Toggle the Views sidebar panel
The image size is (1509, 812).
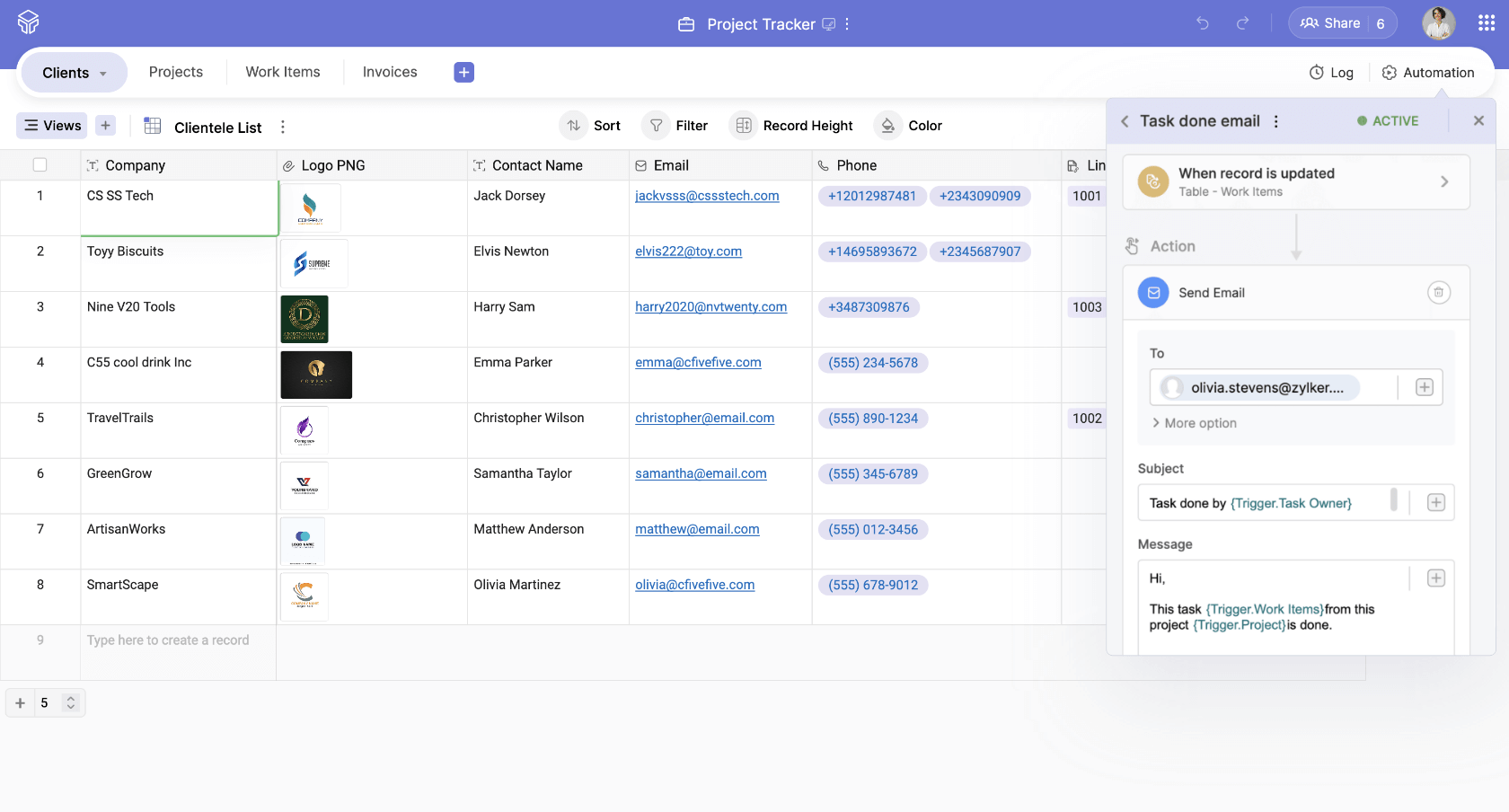coord(53,126)
